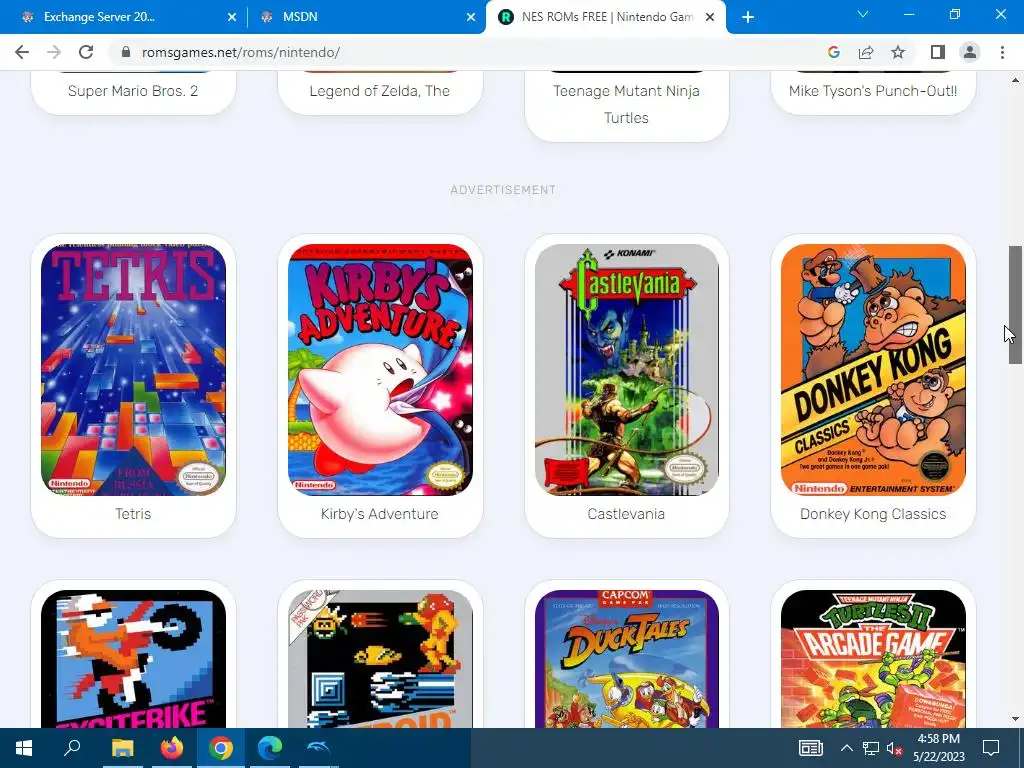Open the Excitebike cover image

point(133,659)
